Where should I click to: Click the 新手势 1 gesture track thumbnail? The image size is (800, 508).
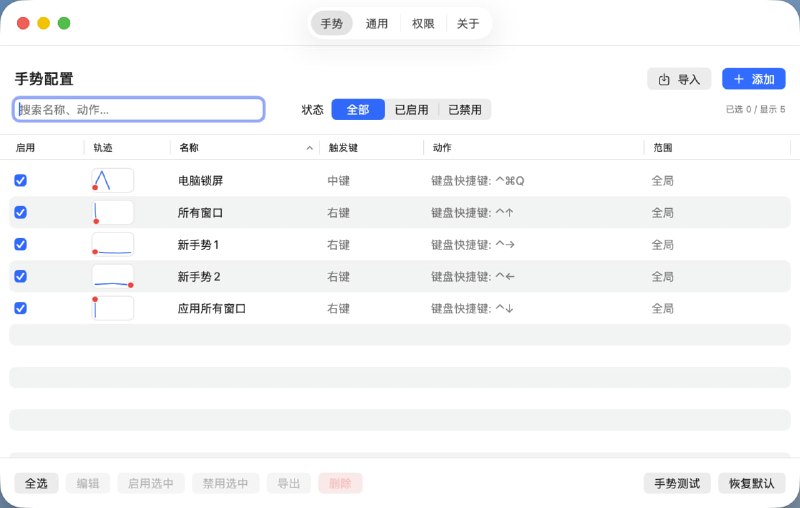click(113, 244)
